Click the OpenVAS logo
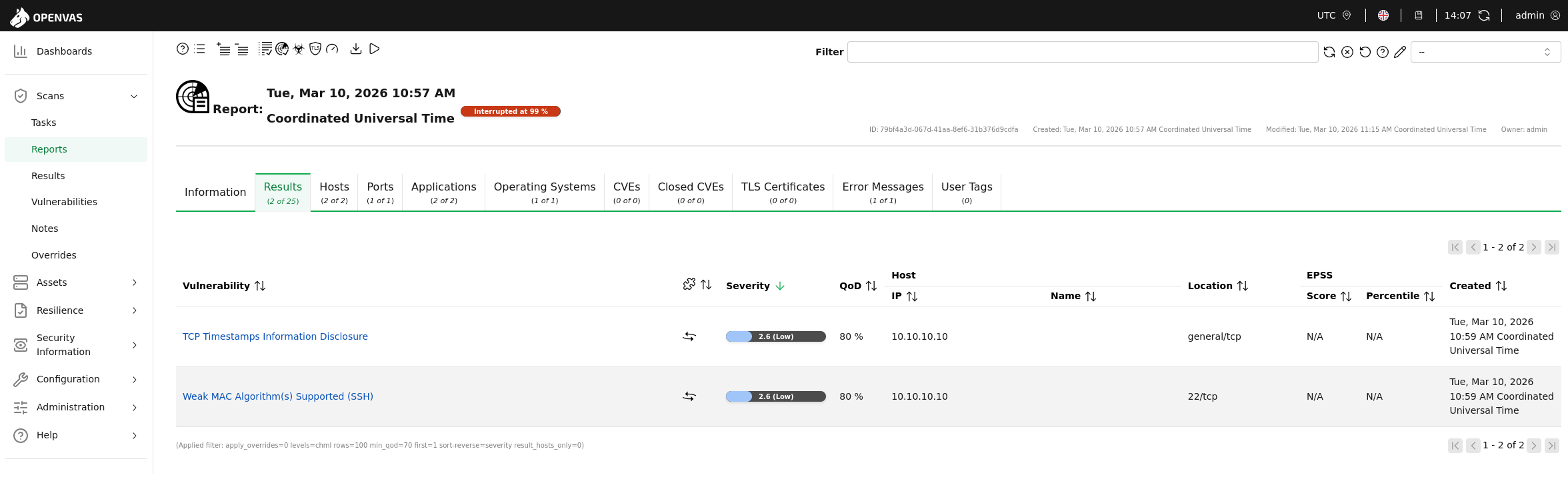The width and height of the screenshot is (1568, 485). click(46, 17)
